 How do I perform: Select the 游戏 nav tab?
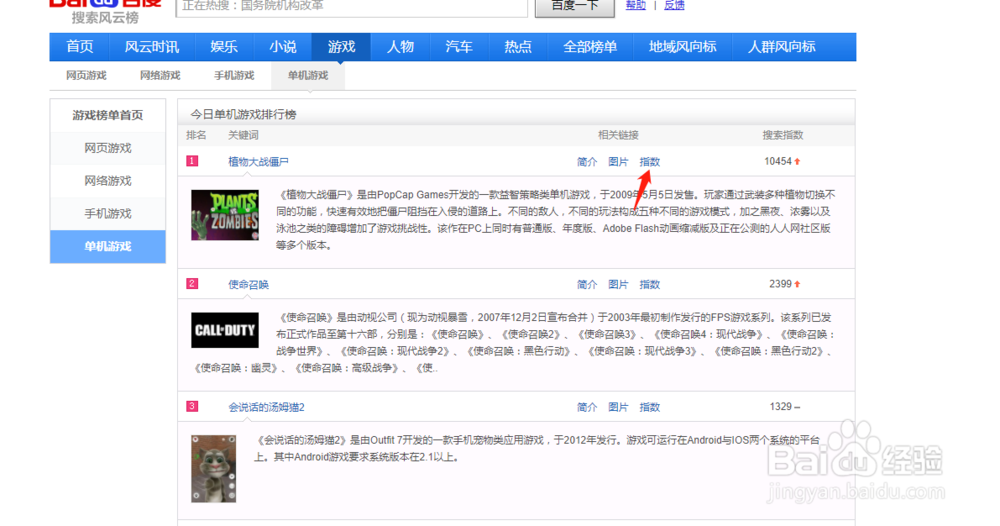click(341, 47)
